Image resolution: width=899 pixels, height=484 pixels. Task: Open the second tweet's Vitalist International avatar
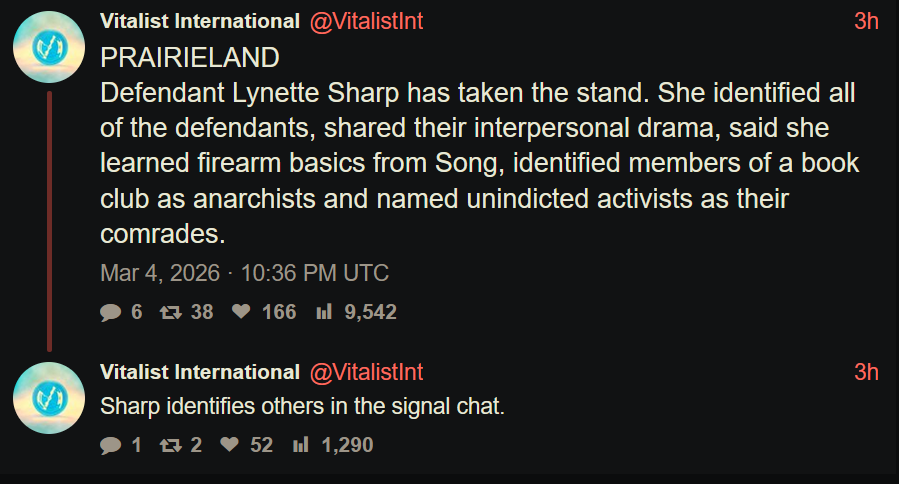pyautogui.click(x=48, y=398)
